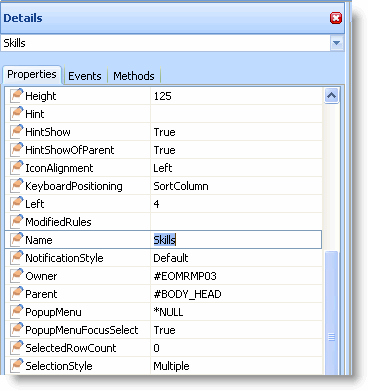Click the NotificationStyle property name

coord(64,258)
